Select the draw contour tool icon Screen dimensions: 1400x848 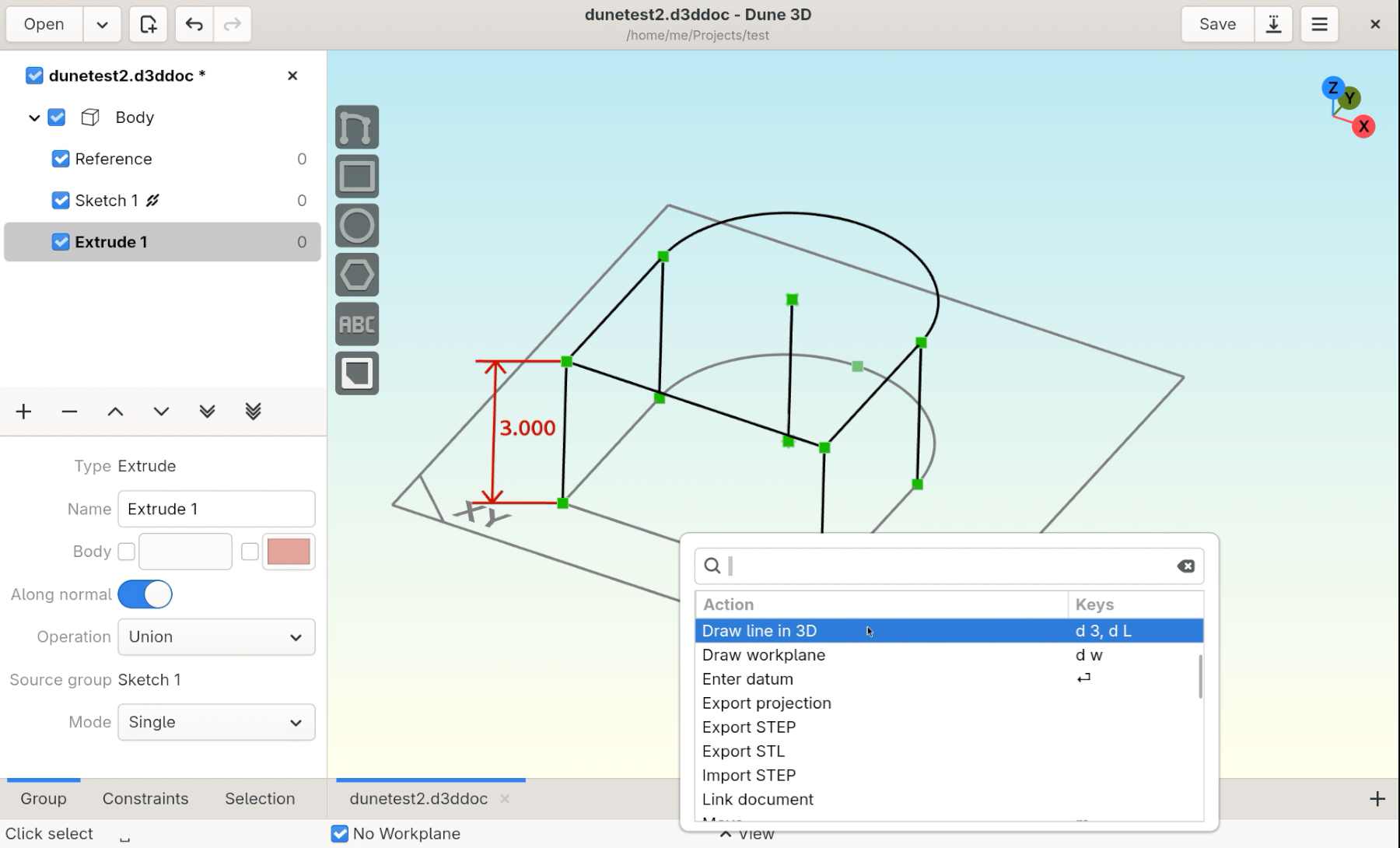pos(357,127)
